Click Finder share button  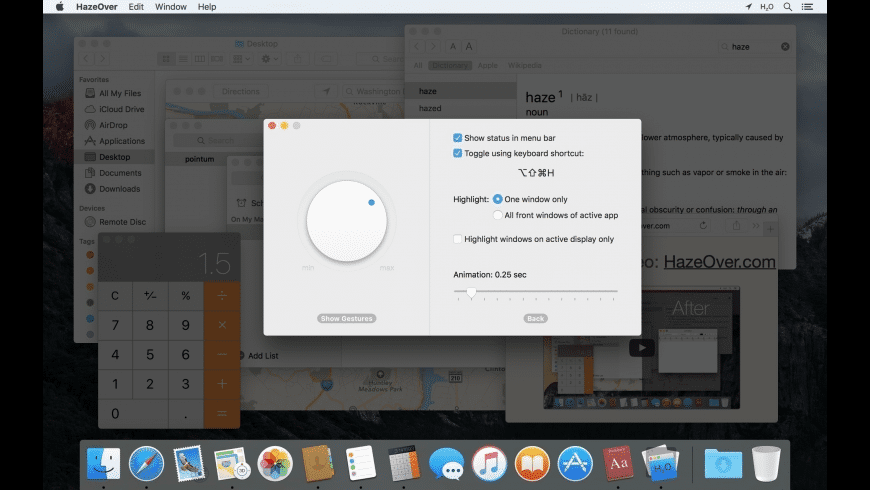click(x=298, y=59)
